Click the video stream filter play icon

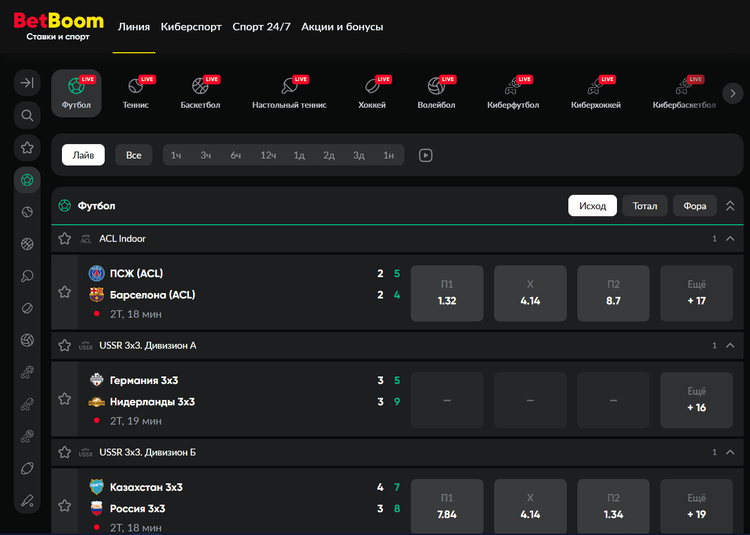426,155
